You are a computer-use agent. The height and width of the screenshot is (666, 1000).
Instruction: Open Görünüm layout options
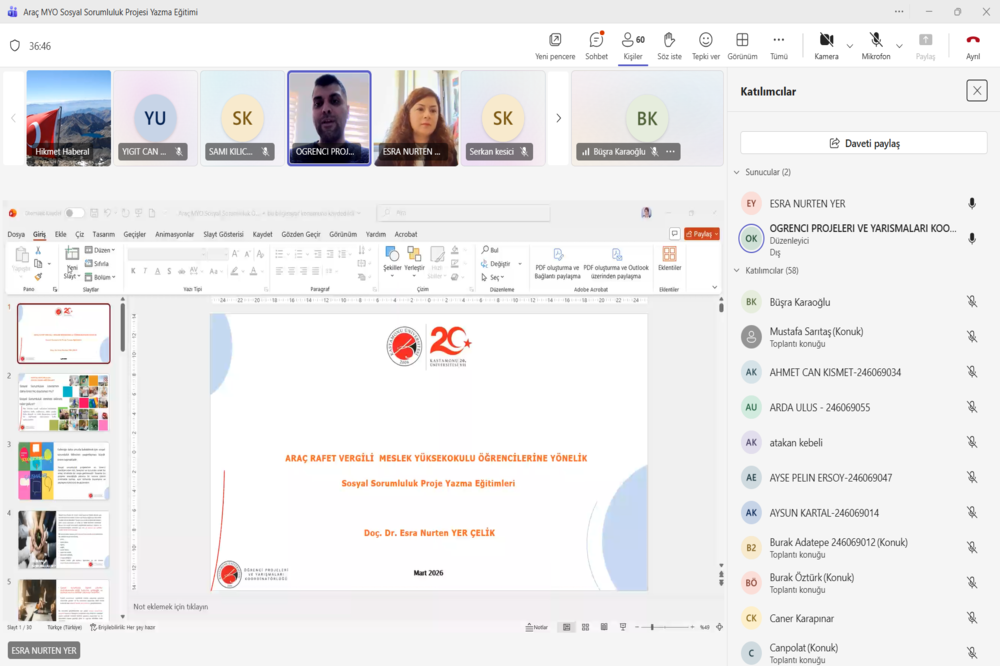742,46
